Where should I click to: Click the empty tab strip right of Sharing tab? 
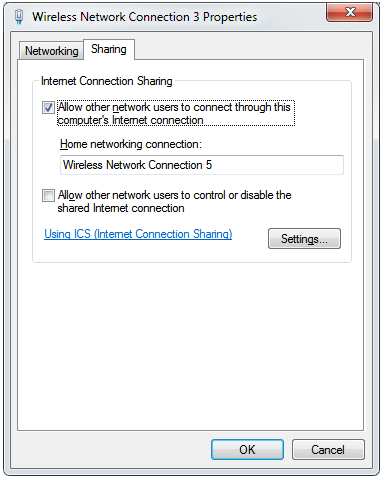point(248,49)
